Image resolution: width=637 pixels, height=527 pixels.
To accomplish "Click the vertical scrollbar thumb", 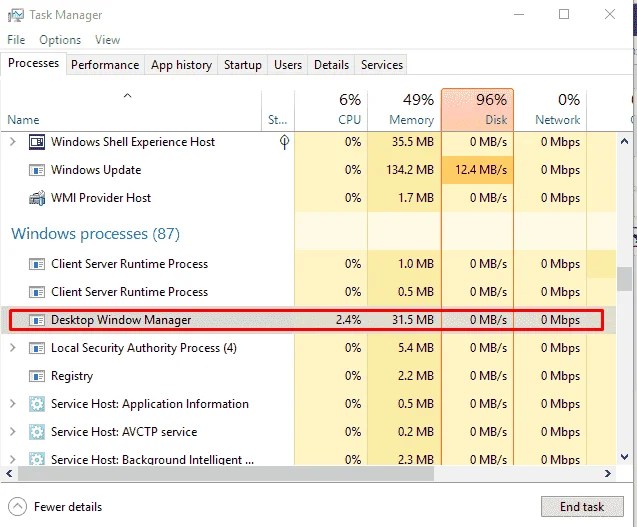I will click(x=624, y=279).
